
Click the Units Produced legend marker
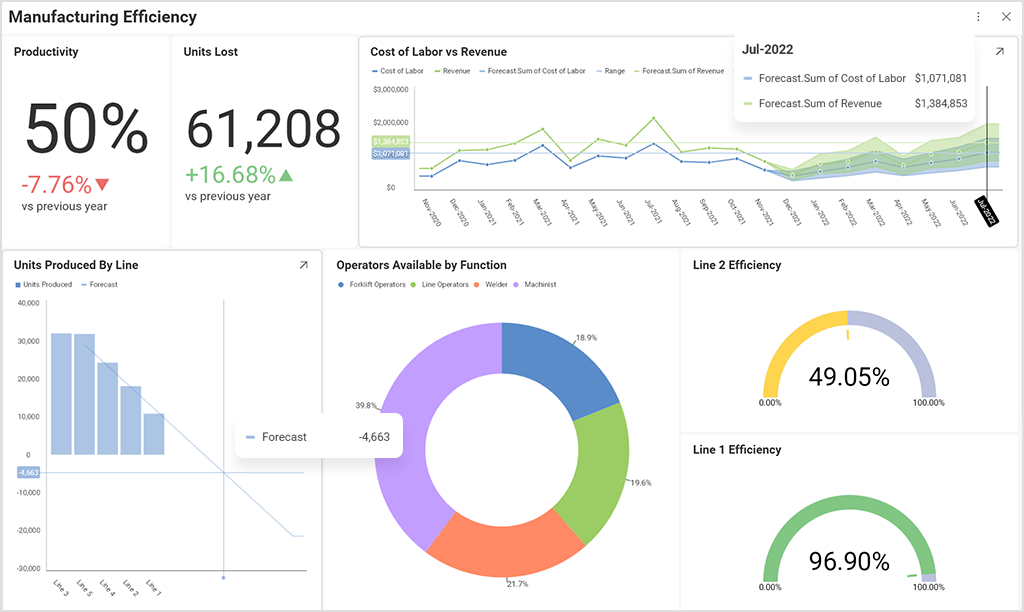click(16, 285)
